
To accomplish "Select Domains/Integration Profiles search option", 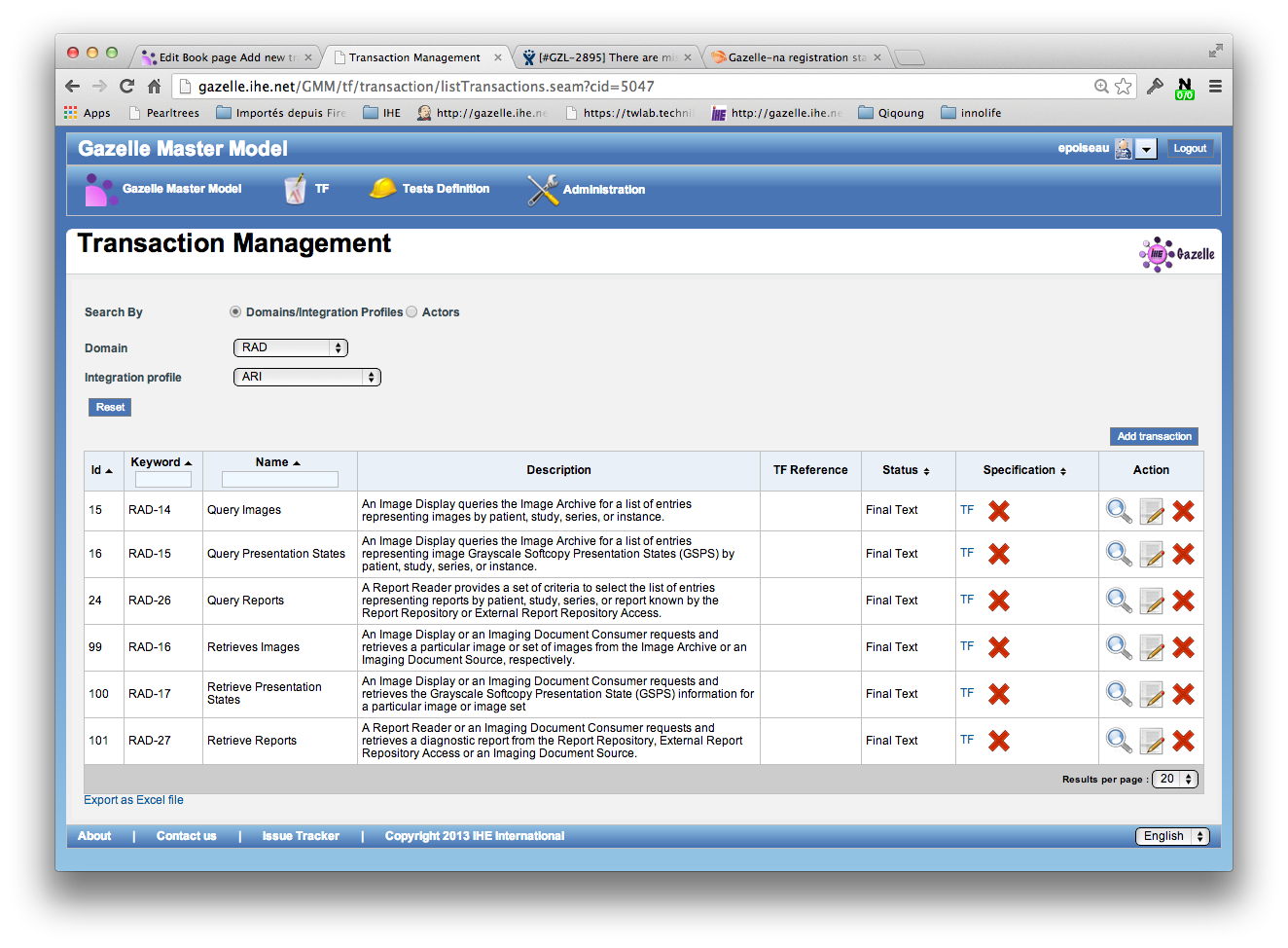I will (235, 312).
